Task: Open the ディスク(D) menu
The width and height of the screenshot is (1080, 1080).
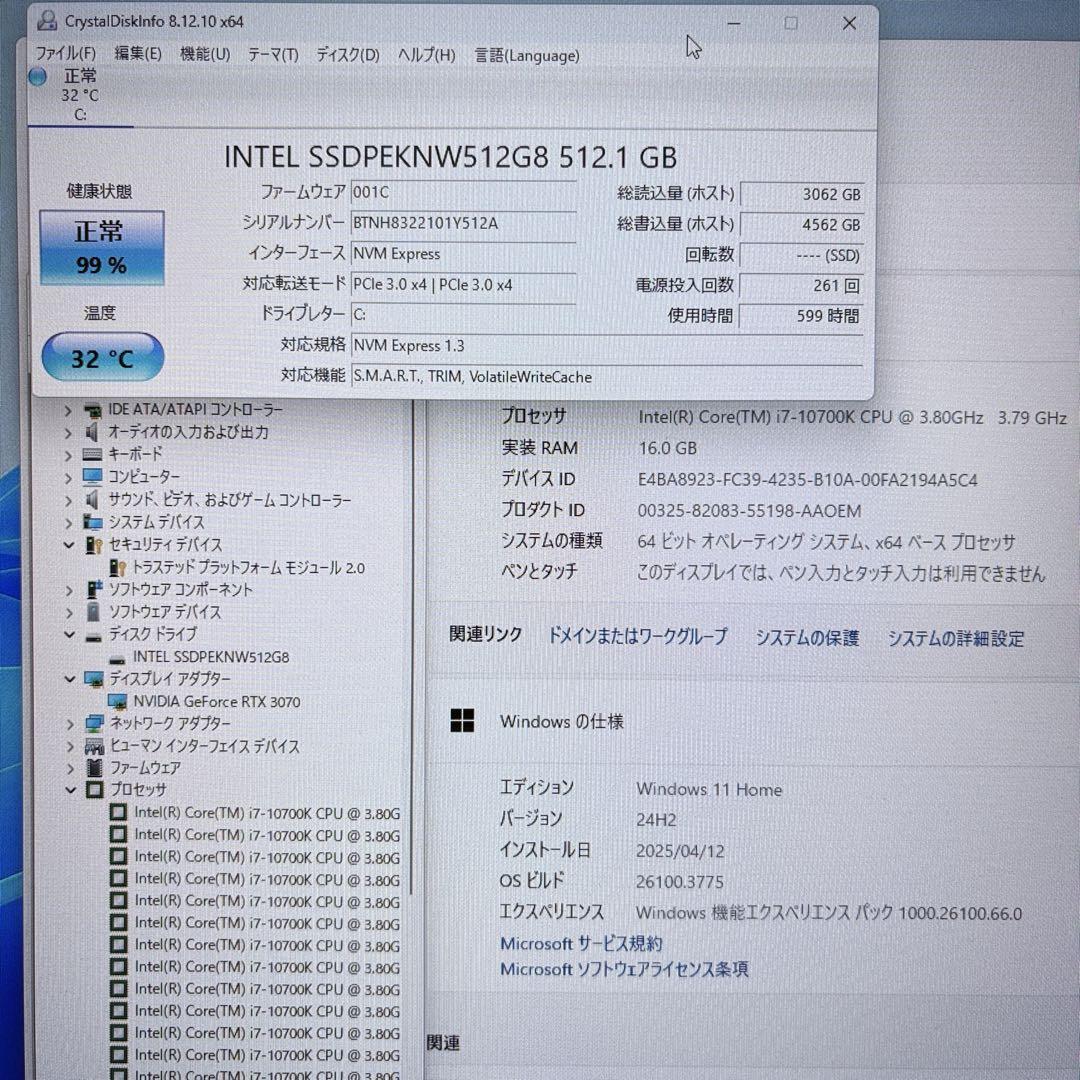Action: [x=348, y=55]
